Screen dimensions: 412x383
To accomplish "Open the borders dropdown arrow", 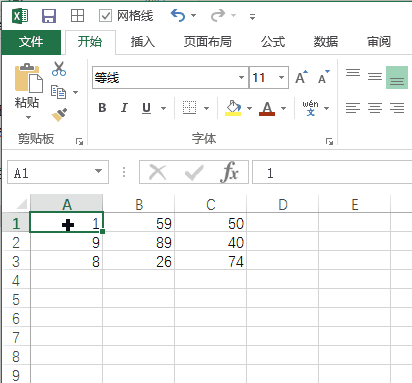I will 206,108.
